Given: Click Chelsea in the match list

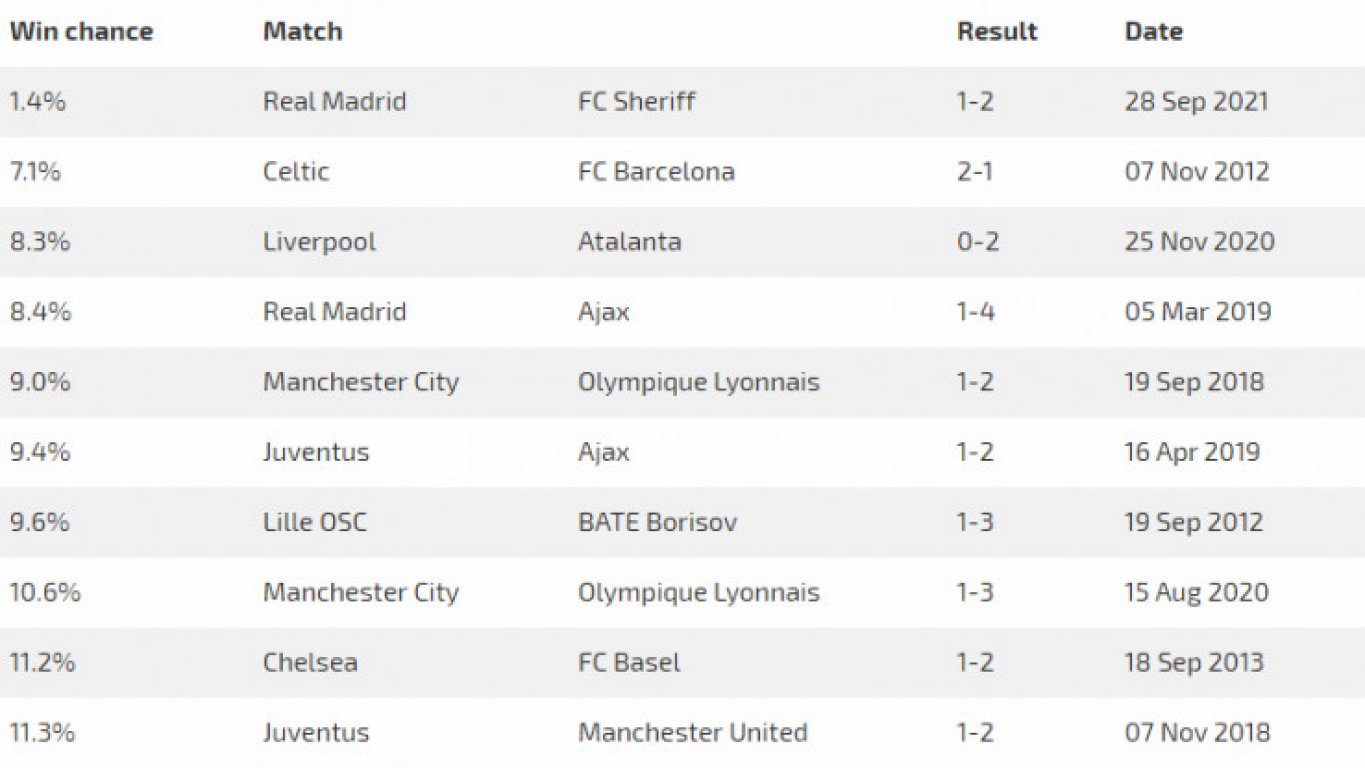Looking at the screenshot, I should point(310,662).
